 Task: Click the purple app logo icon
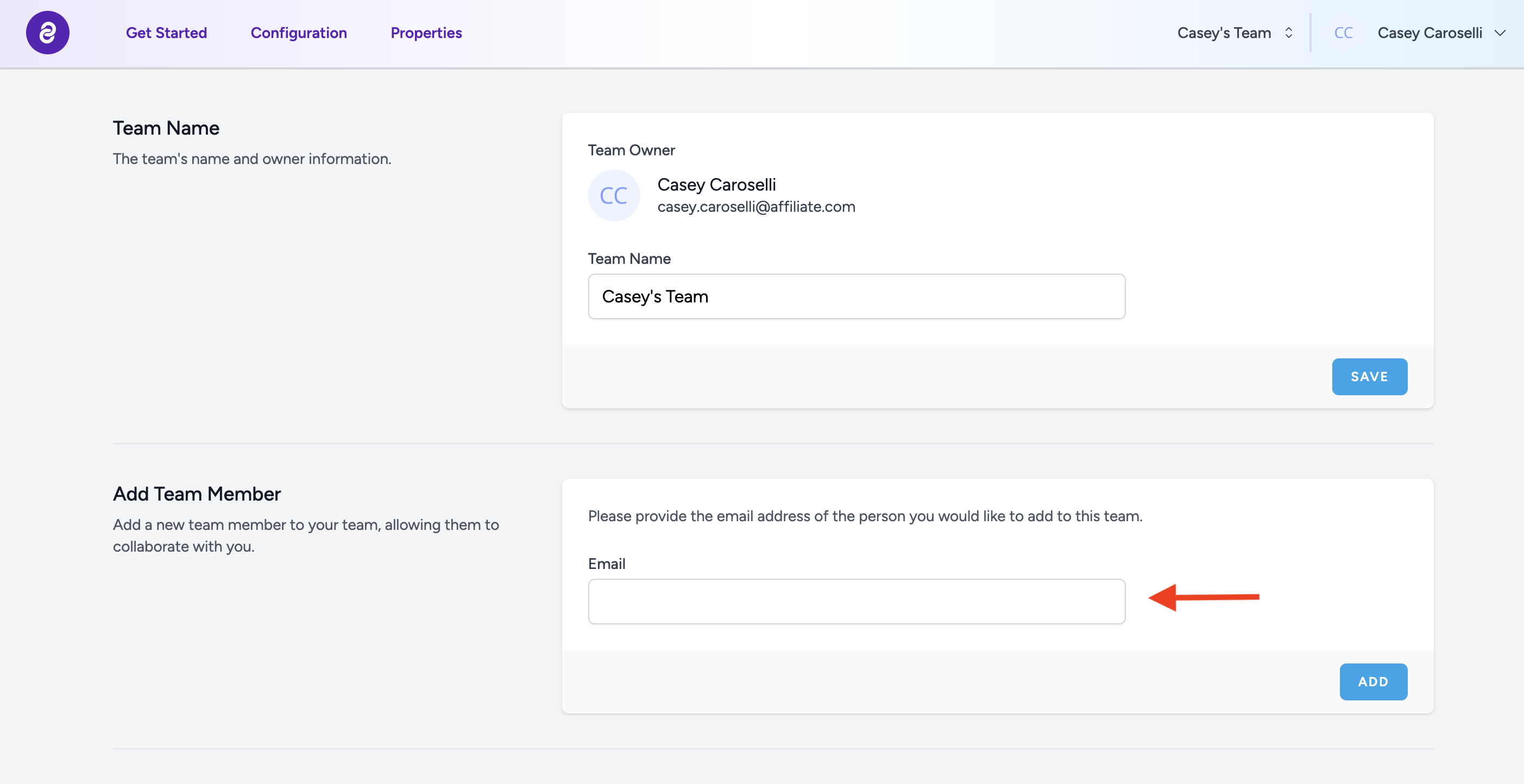coord(47,33)
